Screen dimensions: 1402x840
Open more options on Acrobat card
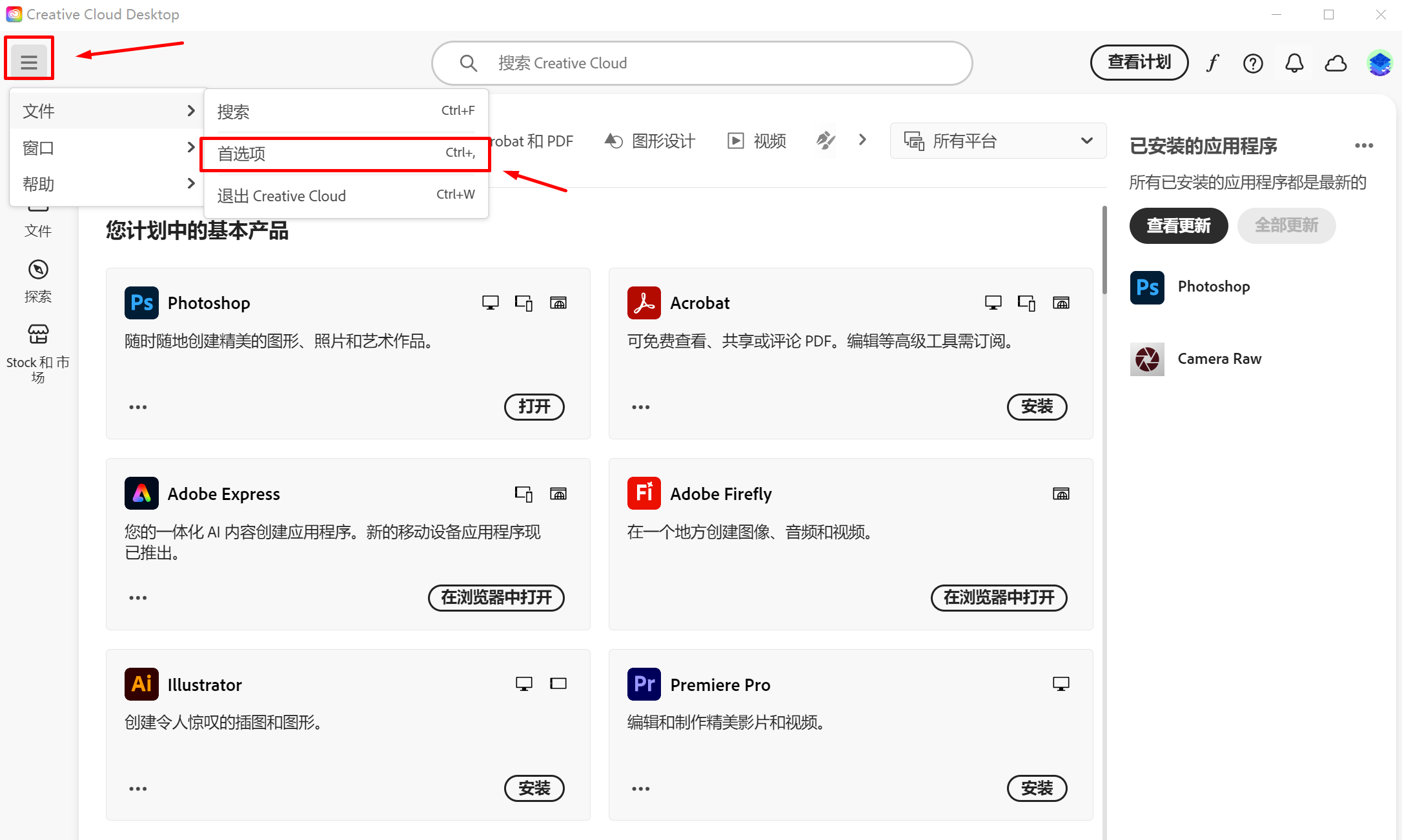tap(641, 407)
